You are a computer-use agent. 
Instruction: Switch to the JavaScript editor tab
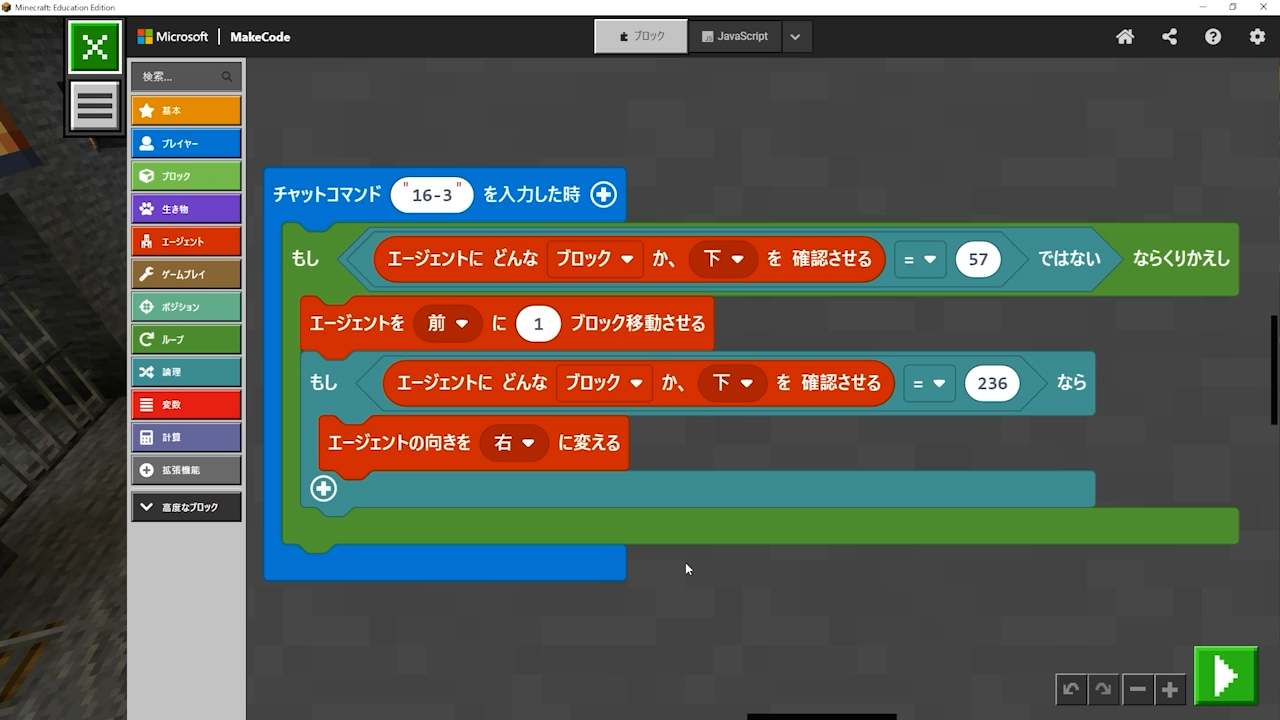[735, 37]
